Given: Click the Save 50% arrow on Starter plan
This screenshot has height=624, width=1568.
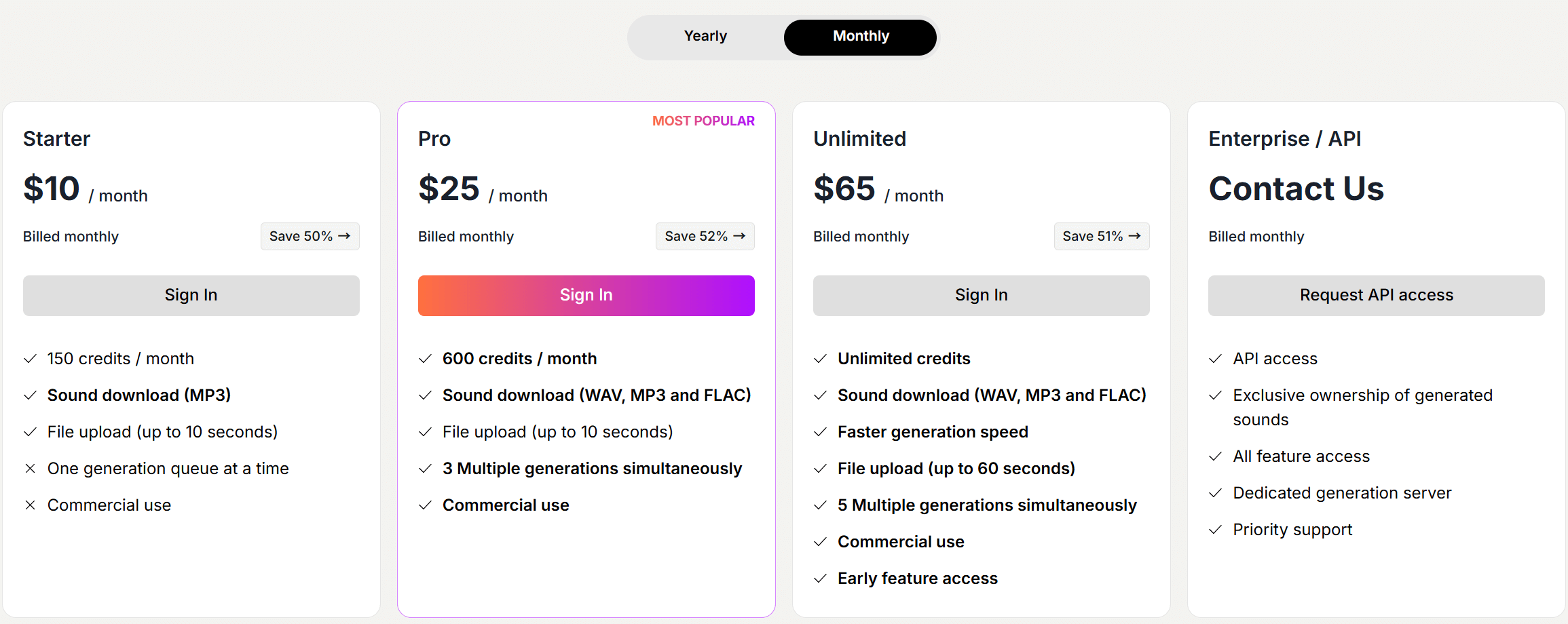Looking at the screenshot, I should [x=346, y=236].
